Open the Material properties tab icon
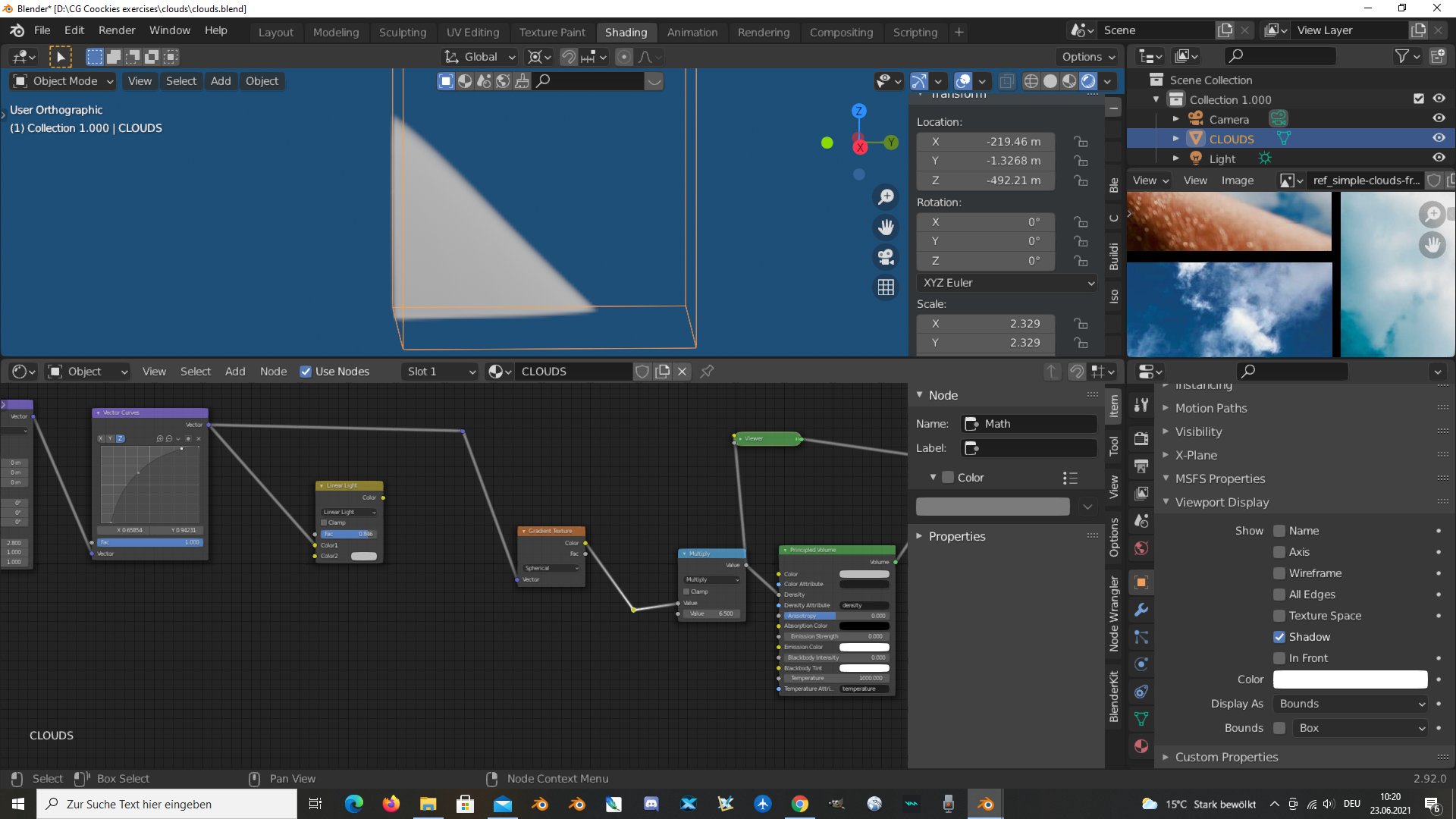Image resolution: width=1456 pixels, height=819 pixels. pos(1141,746)
